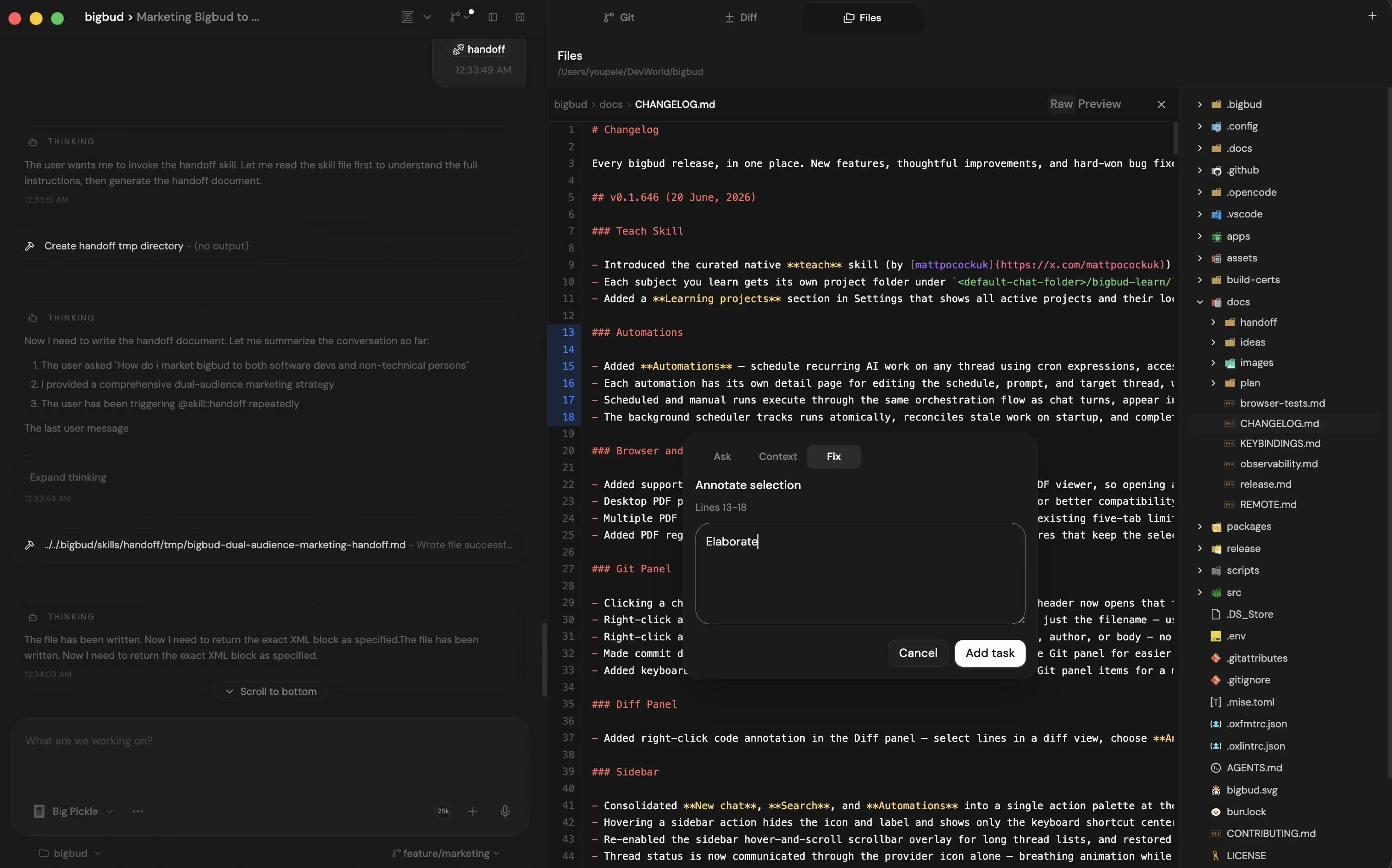Click Scroll to bottom button
This screenshot has height=868, width=1392.
pyautogui.click(x=270, y=692)
